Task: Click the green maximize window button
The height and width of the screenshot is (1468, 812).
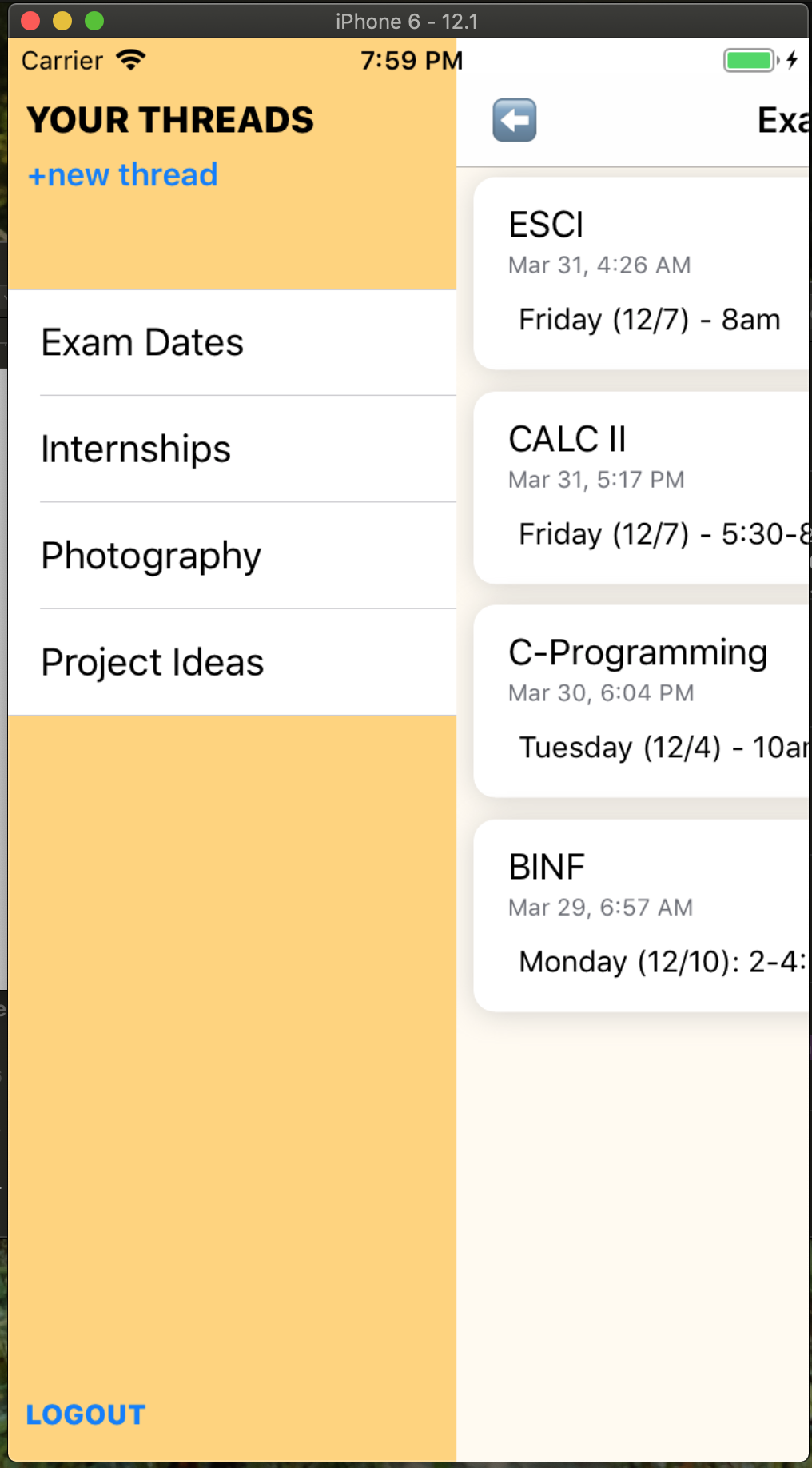Action: pos(94,21)
